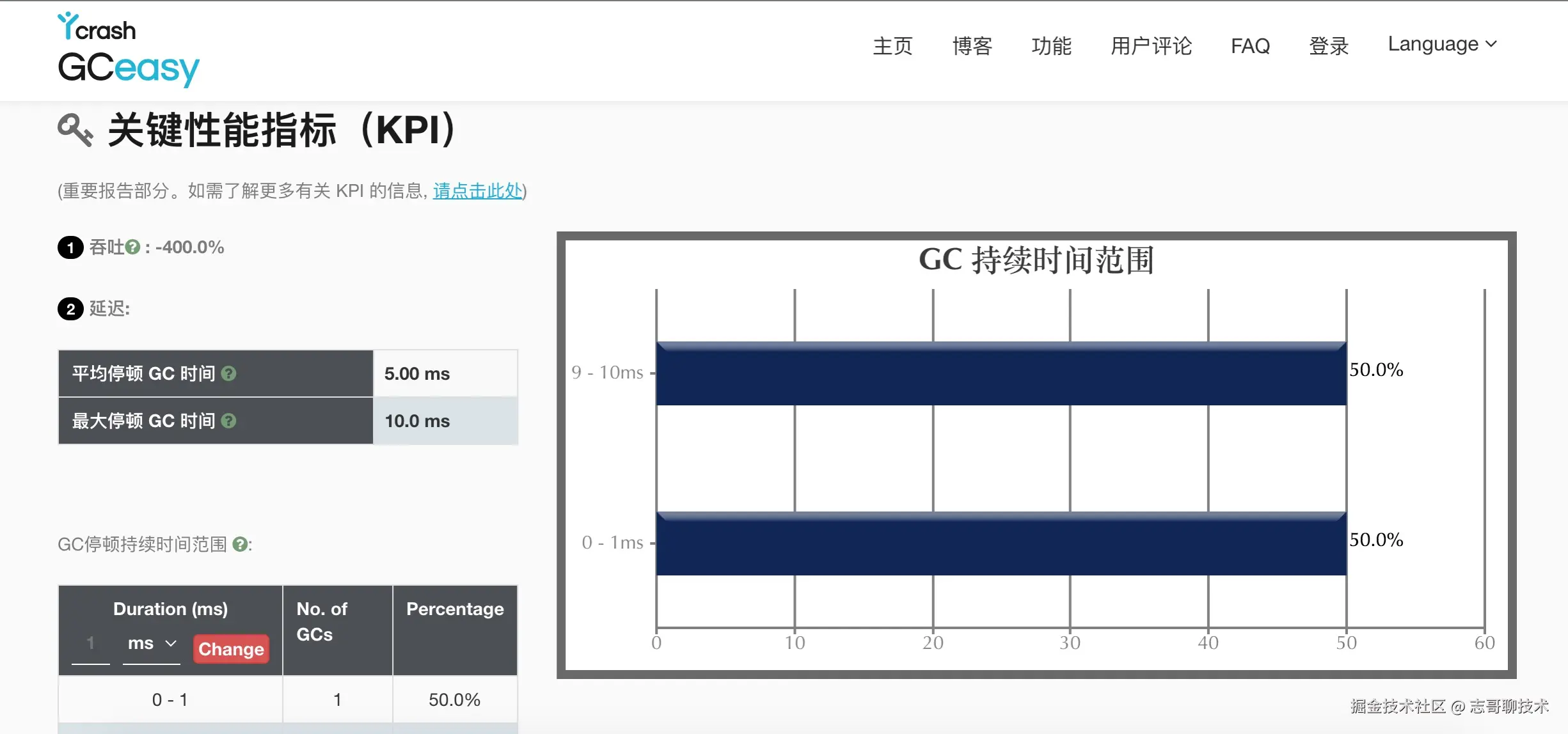1568x734 pixels.
Task: Open the 博客 navigation item
Action: (x=972, y=46)
